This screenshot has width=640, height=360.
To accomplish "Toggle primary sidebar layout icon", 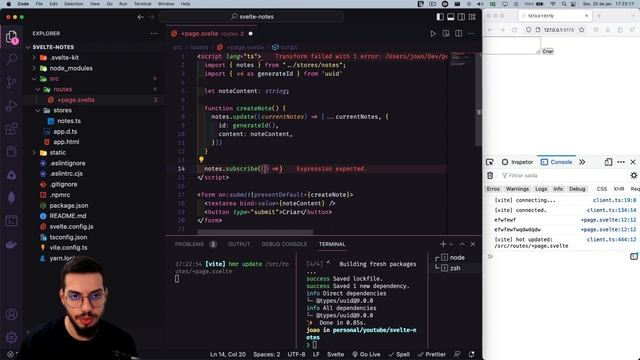I will click(440, 17).
